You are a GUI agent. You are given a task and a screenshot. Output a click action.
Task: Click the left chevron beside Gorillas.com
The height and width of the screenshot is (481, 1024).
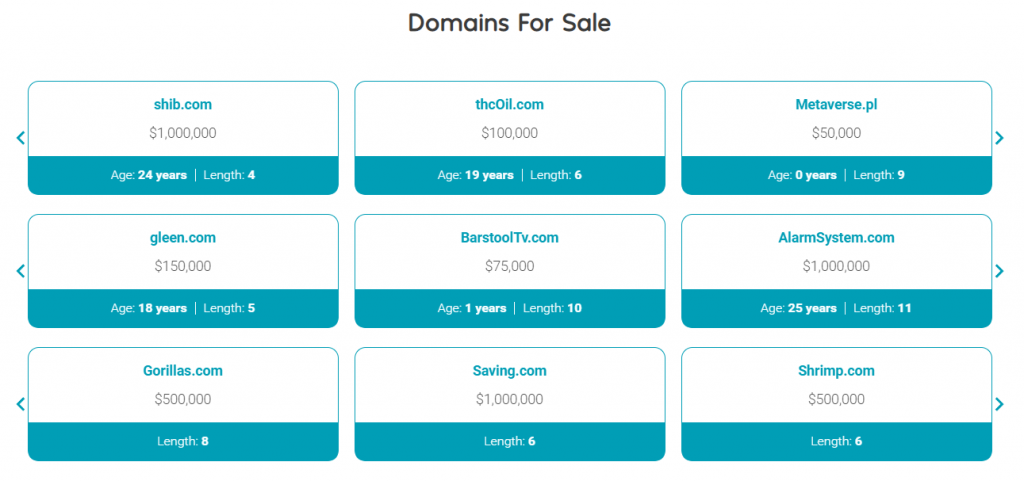pos(20,404)
